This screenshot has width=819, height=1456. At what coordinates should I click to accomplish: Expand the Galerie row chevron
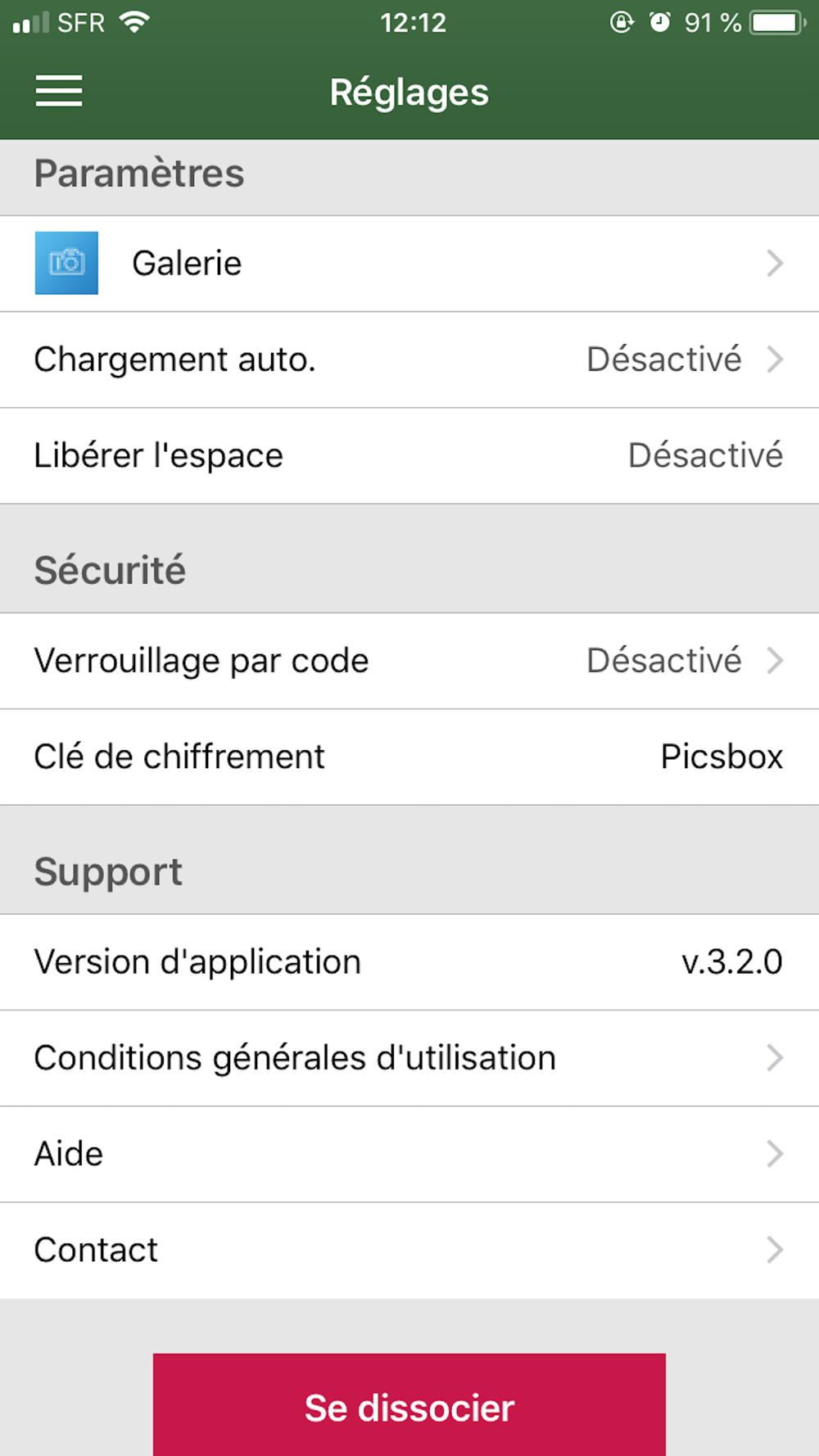pos(775,264)
